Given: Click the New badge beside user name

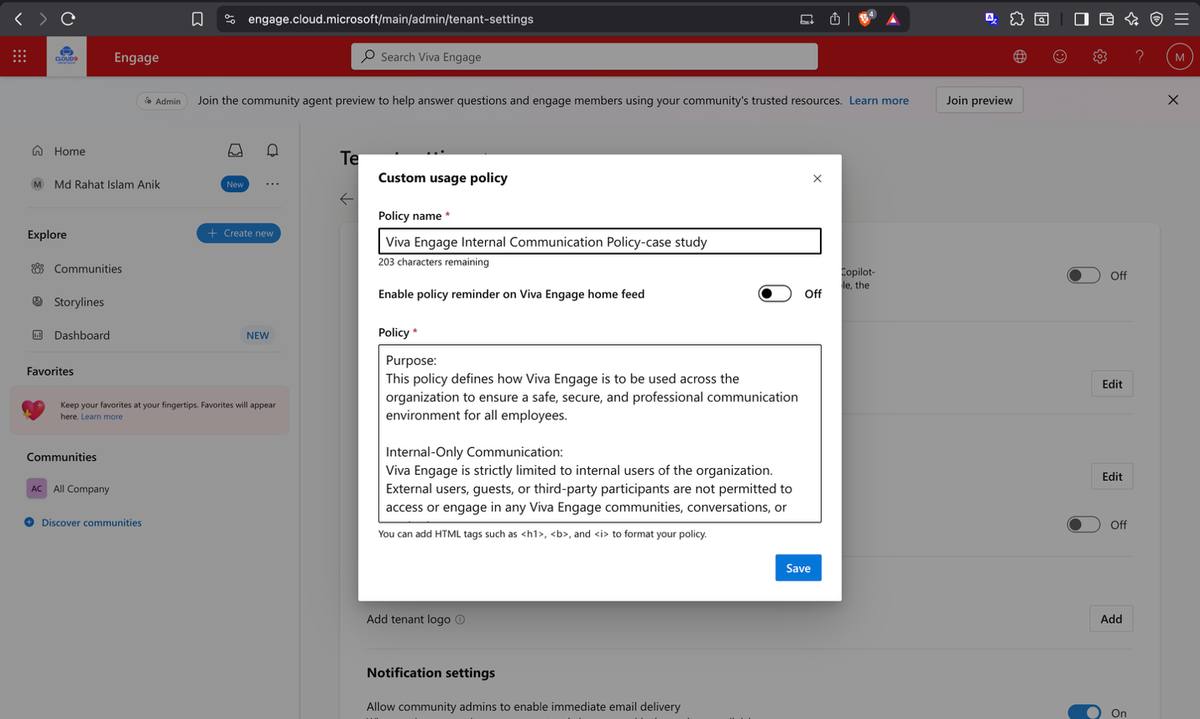Looking at the screenshot, I should (235, 184).
